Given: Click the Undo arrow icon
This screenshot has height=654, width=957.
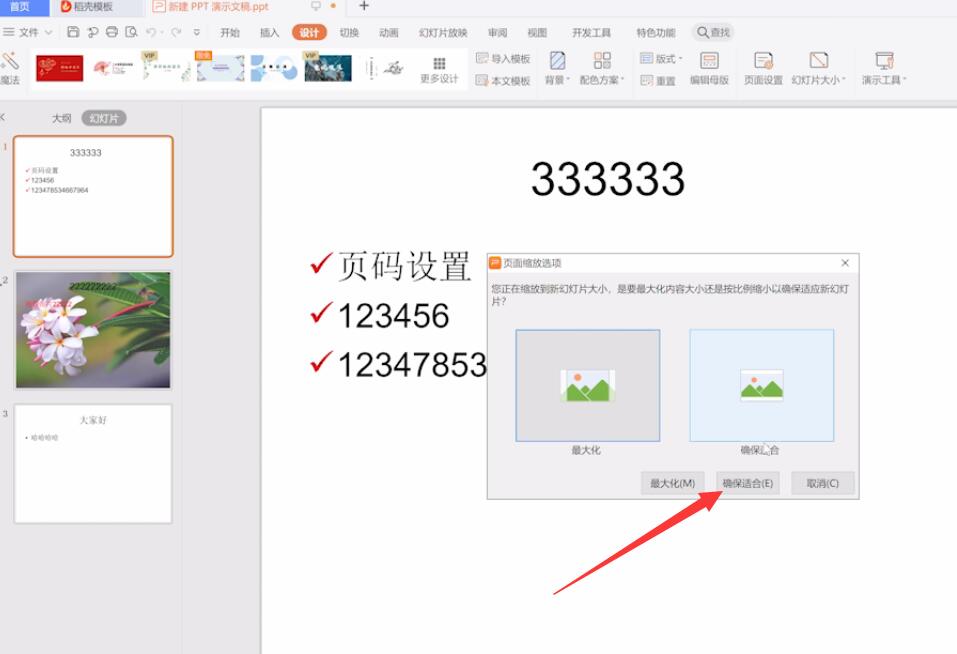Looking at the screenshot, I should click(150, 32).
